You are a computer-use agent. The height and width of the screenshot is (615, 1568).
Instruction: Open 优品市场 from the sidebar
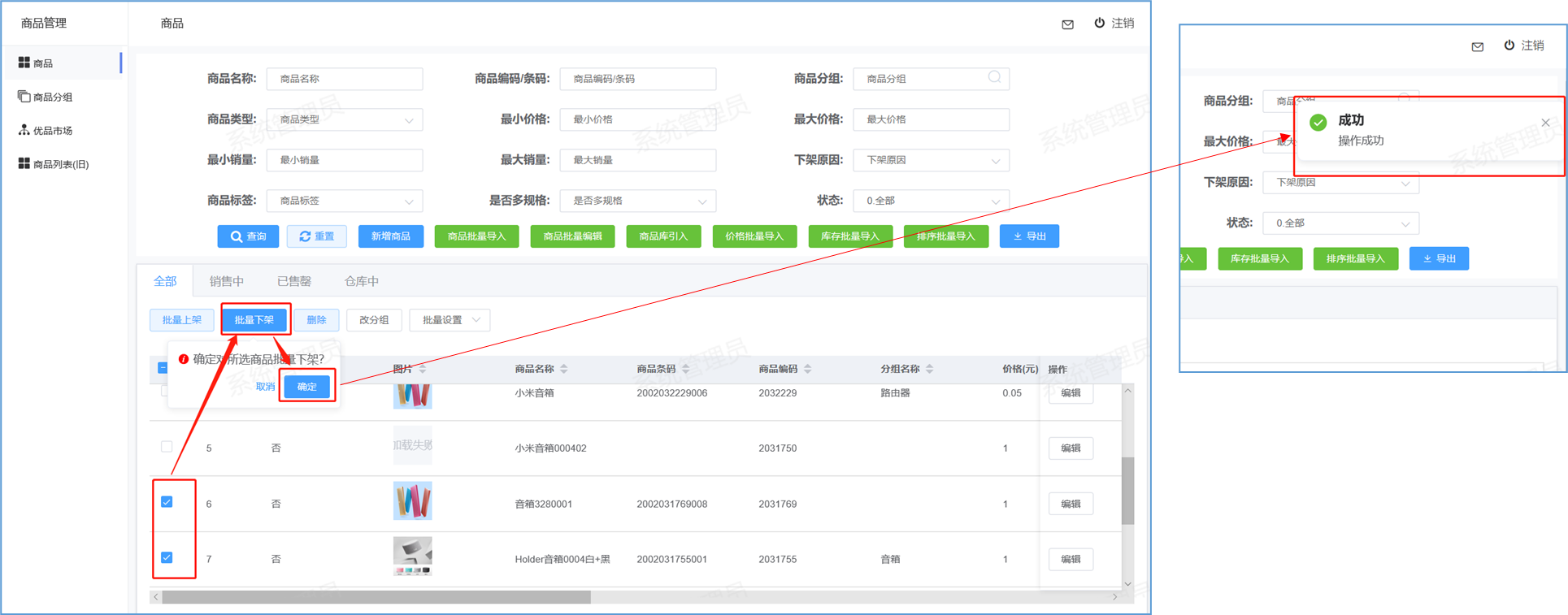click(53, 130)
